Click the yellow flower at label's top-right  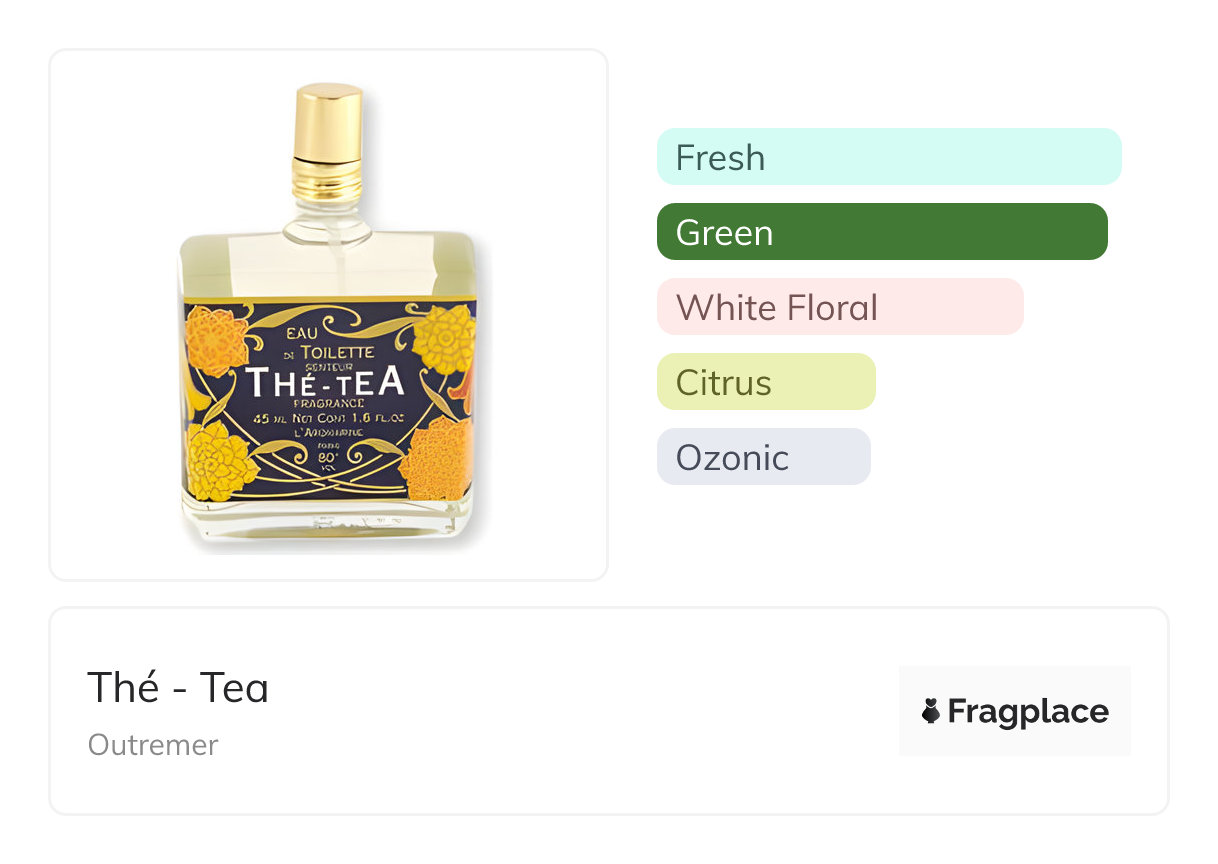click(445, 338)
